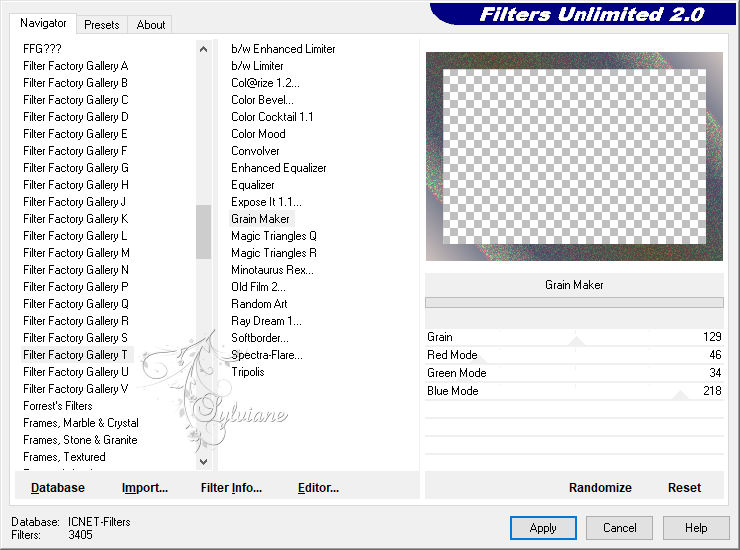Choose the Enhanced Equalizer filter
Viewport: 740px width, 550px height.
pos(279,168)
